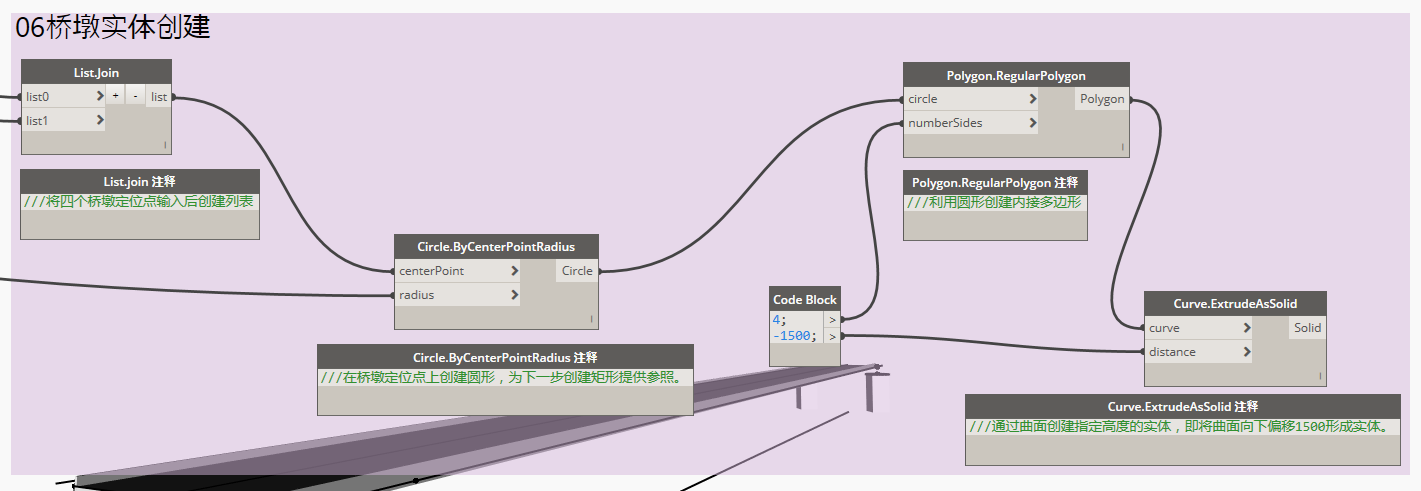Click the plus button on List.Join node

tap(115, 96)
